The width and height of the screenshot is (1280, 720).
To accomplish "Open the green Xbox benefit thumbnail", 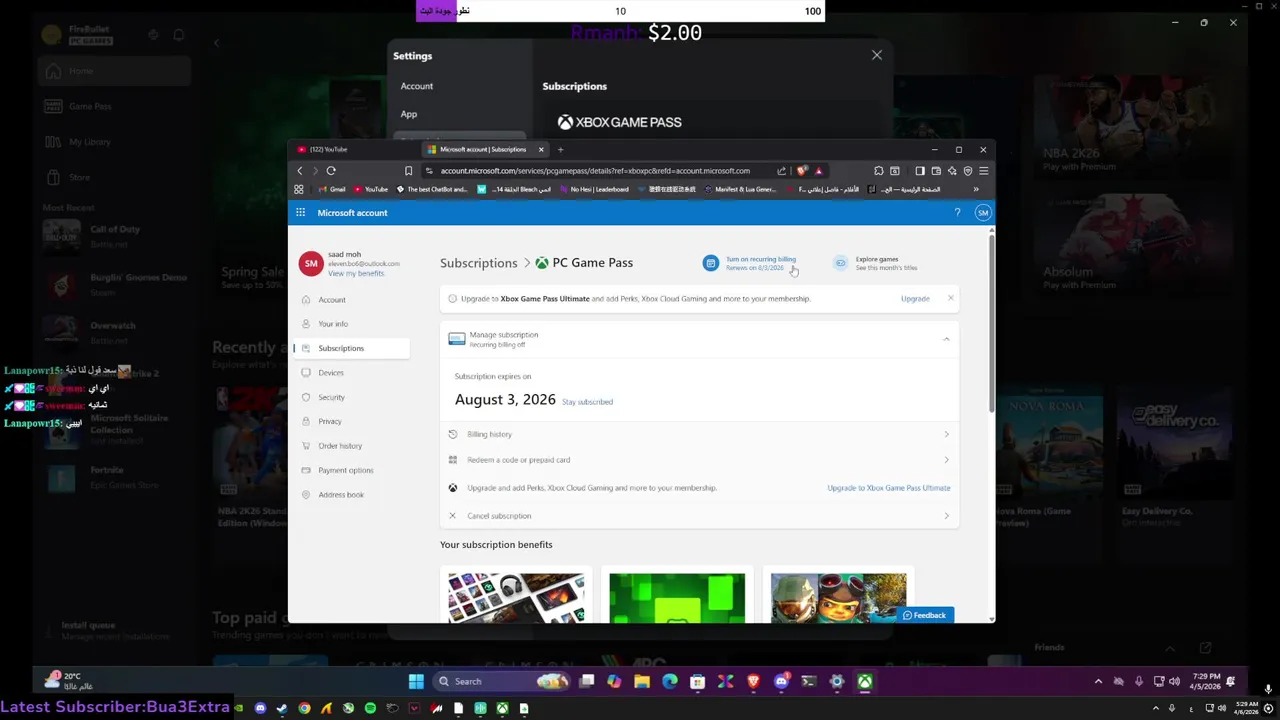I will click(x=677, y=597).
